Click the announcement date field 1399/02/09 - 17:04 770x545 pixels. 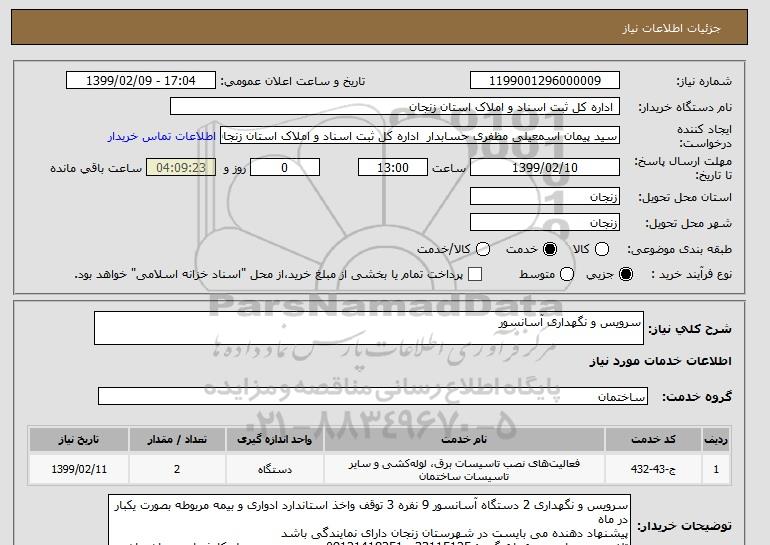pyautogui.click(x=141, y=81)
